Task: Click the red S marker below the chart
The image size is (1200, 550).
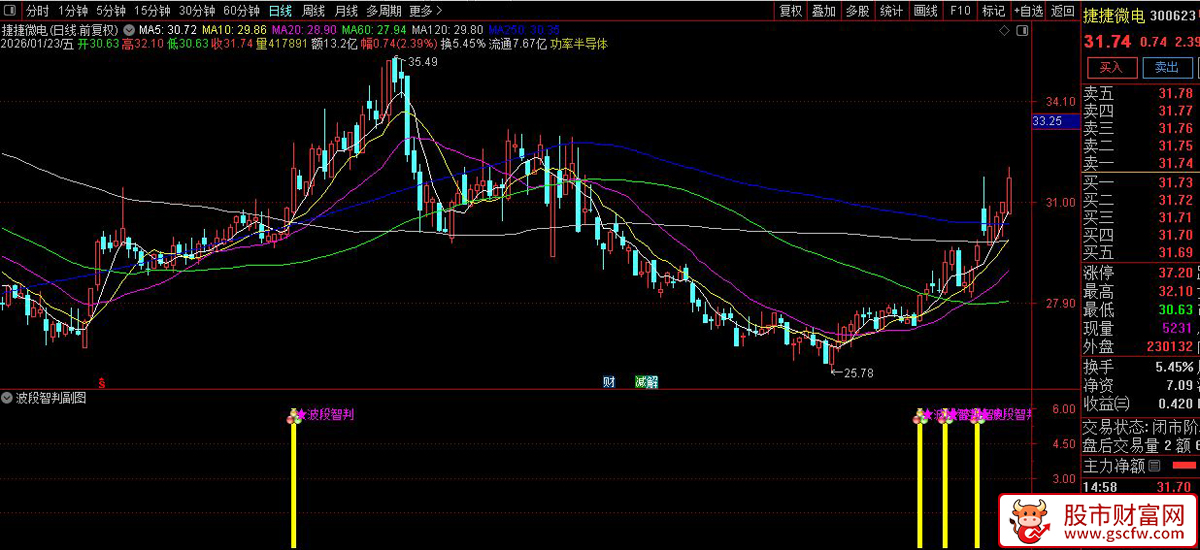Action: click(101, 382)
